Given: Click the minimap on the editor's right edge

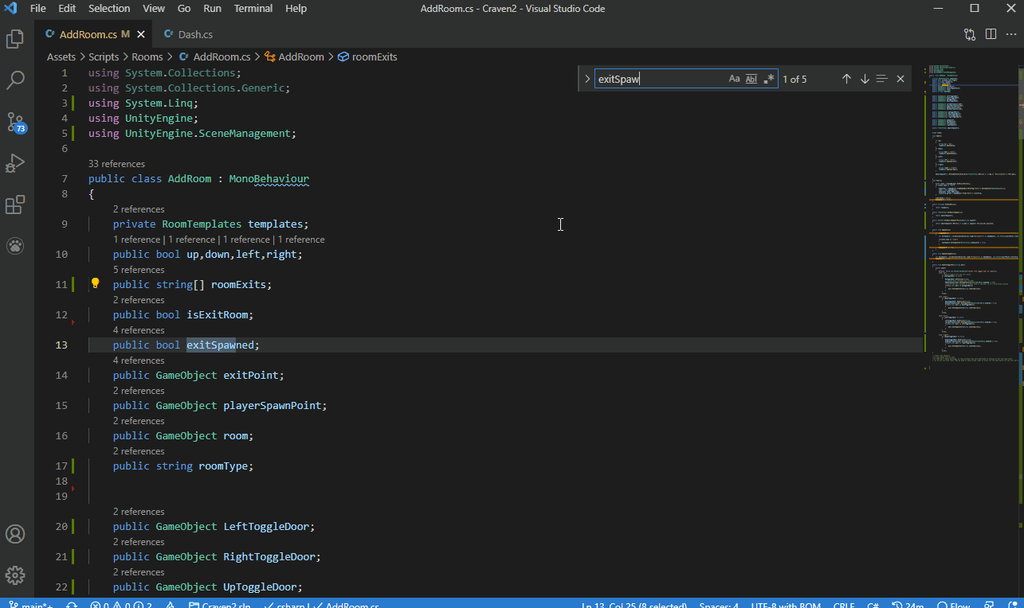Looking at the screenshot, I should (x=970, y=200).
